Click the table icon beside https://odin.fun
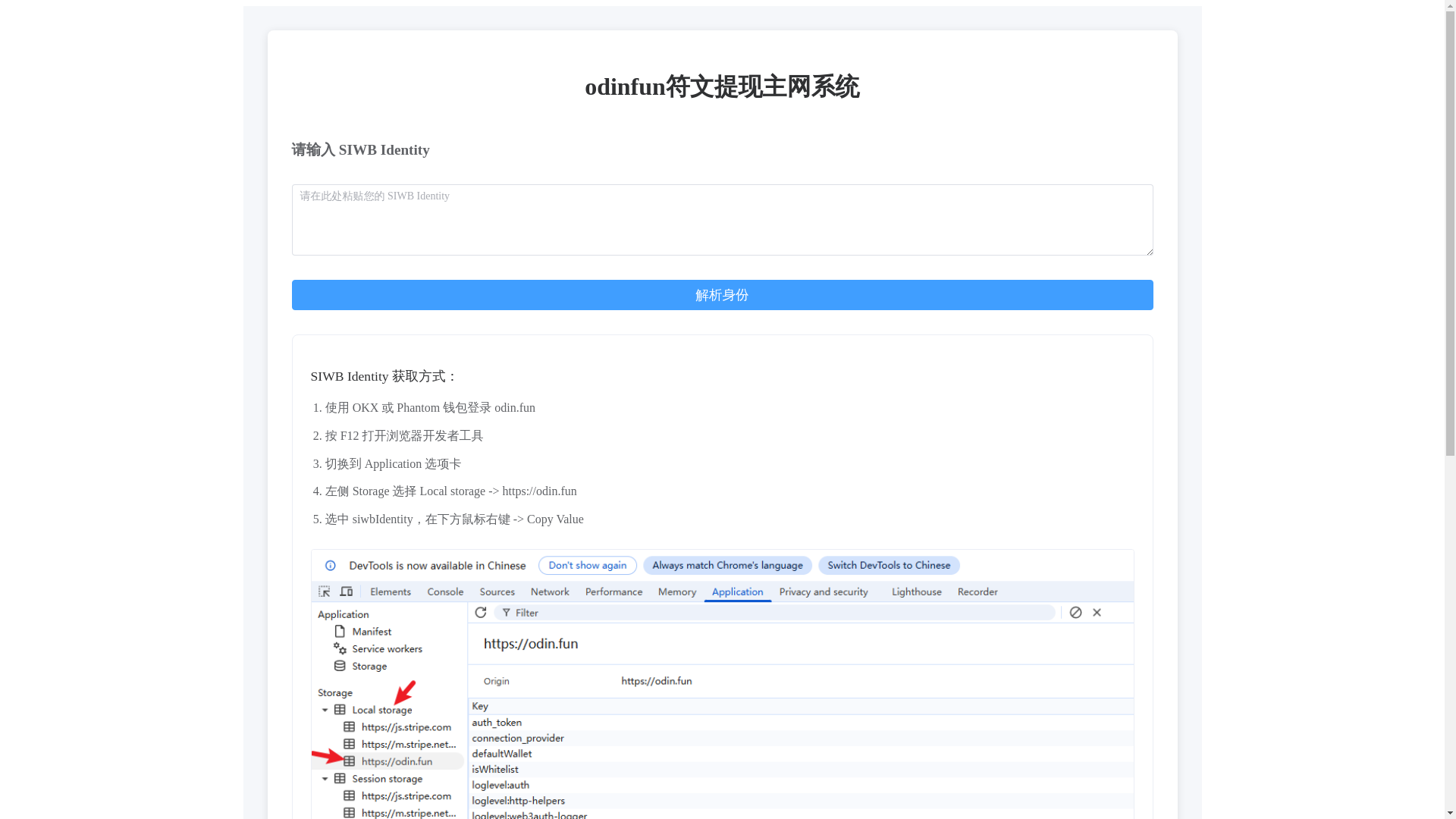The height and width of the screenshot is (819, 1456). coord(349,761)
